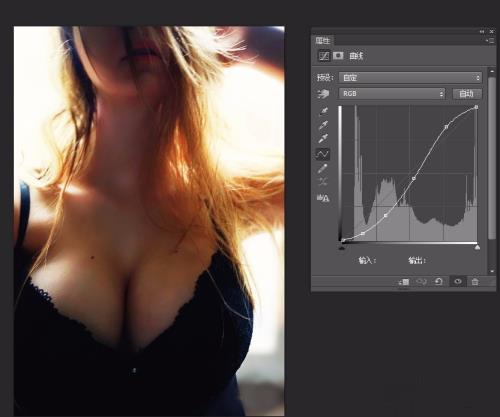Click the panel scrollbar down arrow
Viewport: 500px width, 417px height.
click(492, 271)
